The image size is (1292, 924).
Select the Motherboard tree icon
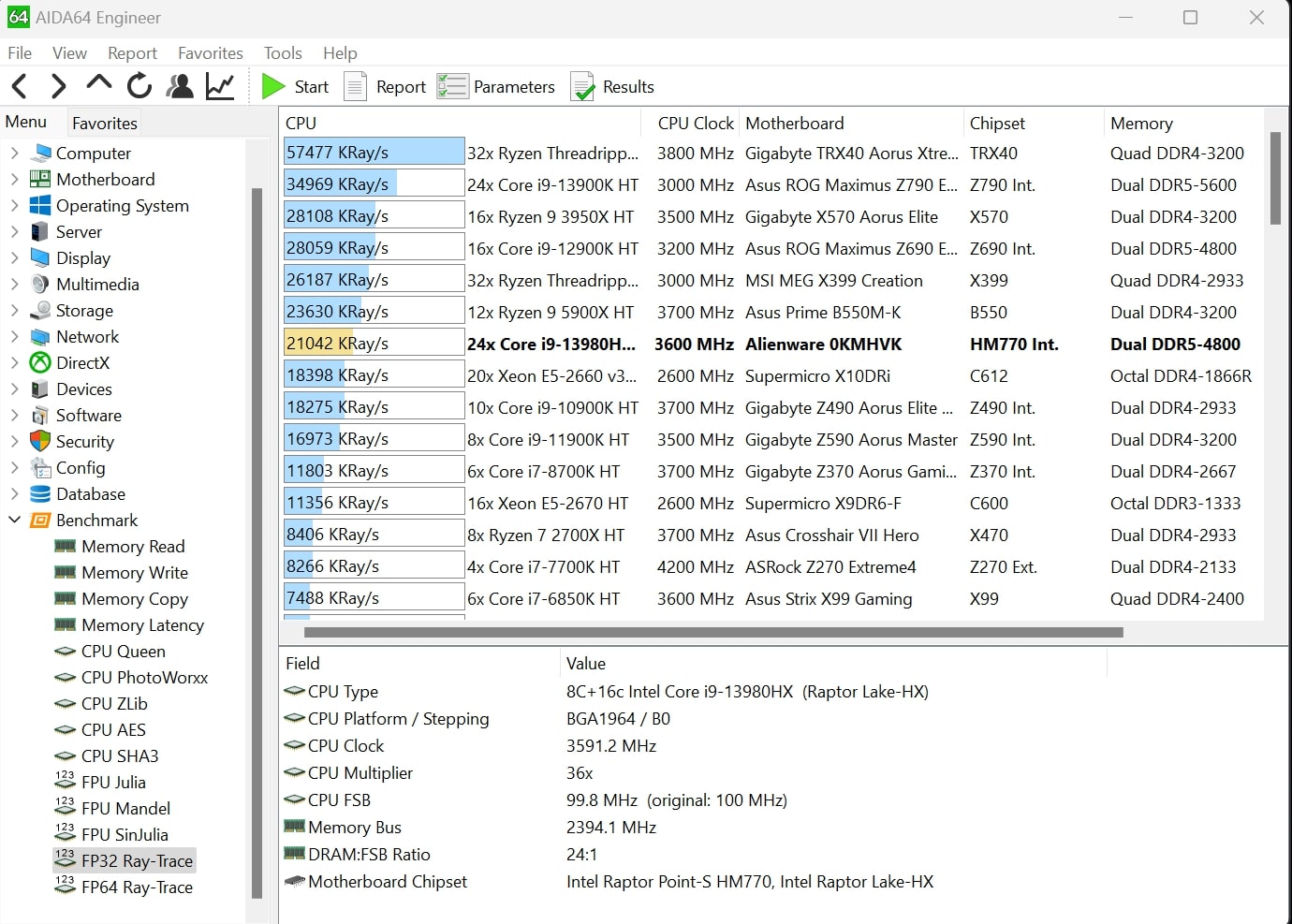coord(40,179)
